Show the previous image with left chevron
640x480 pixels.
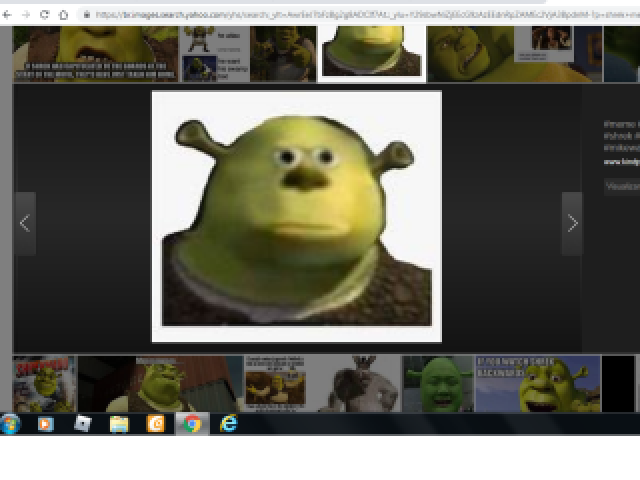coord(25,223)
